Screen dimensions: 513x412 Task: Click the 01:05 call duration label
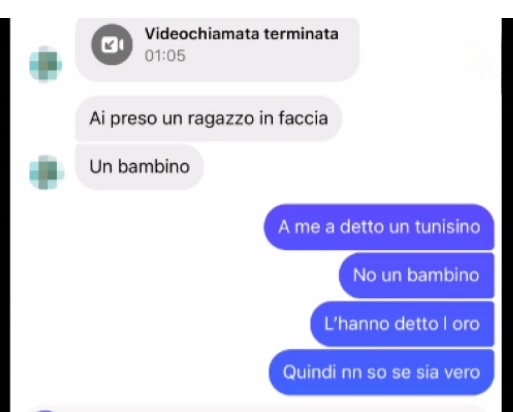pyautogui.click(x=165, y=56)
